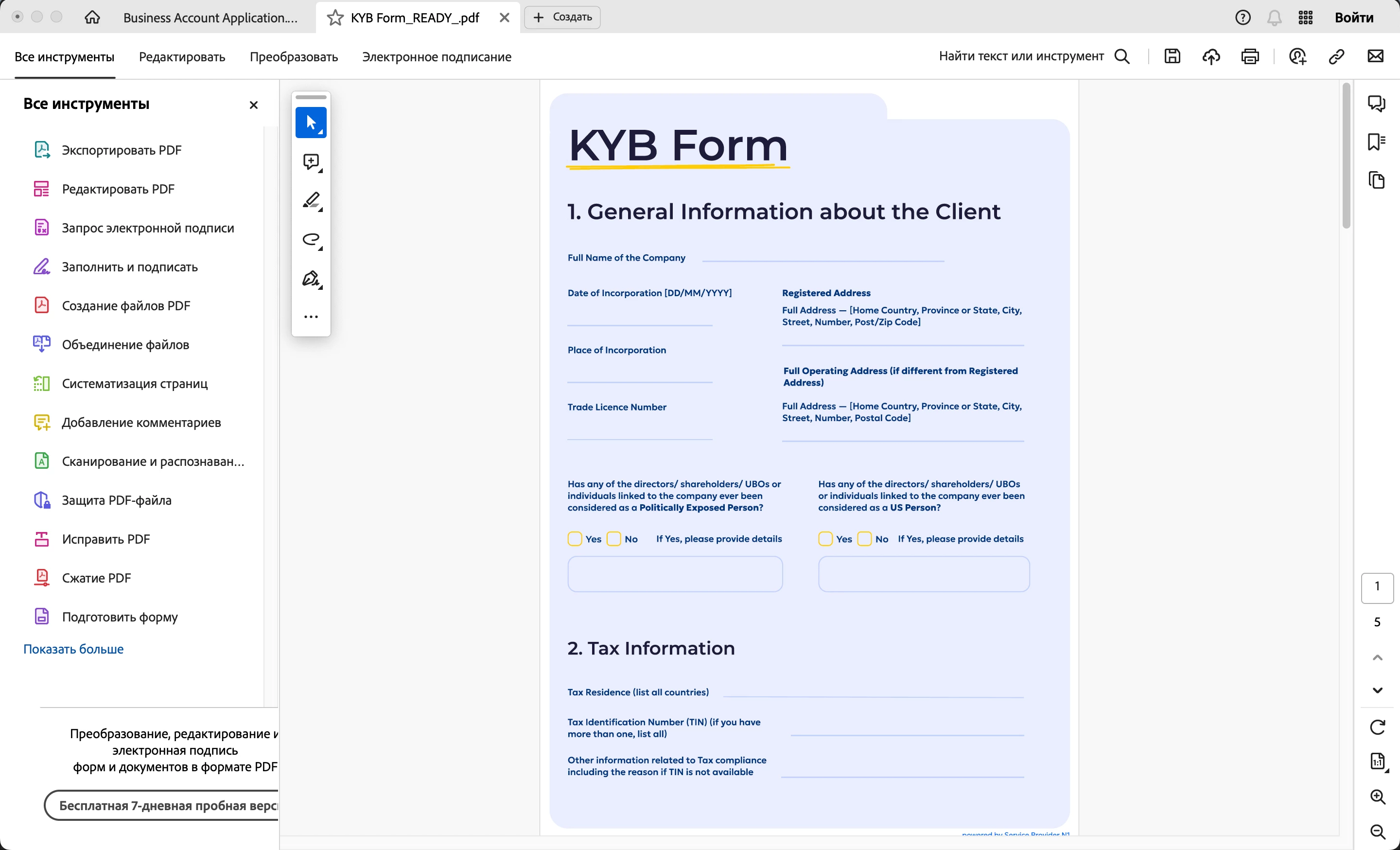Check Yes for US Person question
This screenshot has height=850, width=1400.
(825, 539)
